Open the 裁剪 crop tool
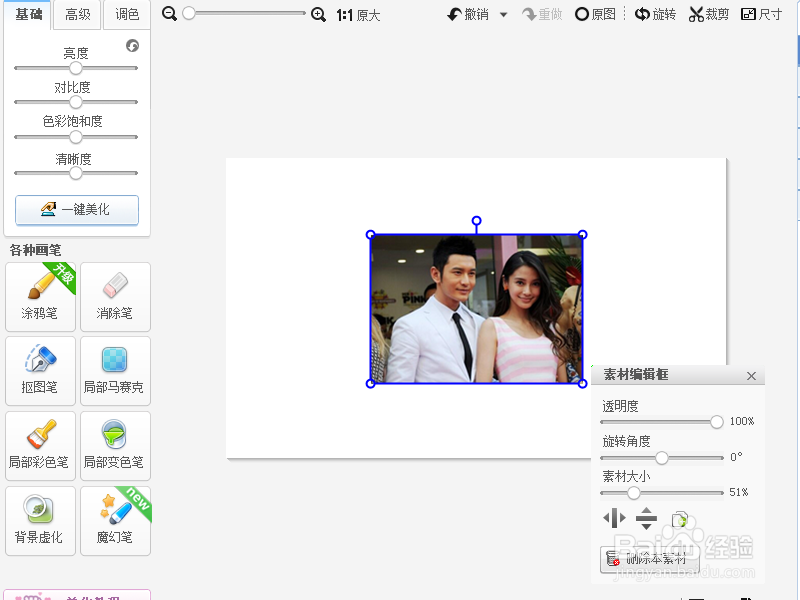Image resolution: width=800 pixels, height=600 pixels. (709, 14)
